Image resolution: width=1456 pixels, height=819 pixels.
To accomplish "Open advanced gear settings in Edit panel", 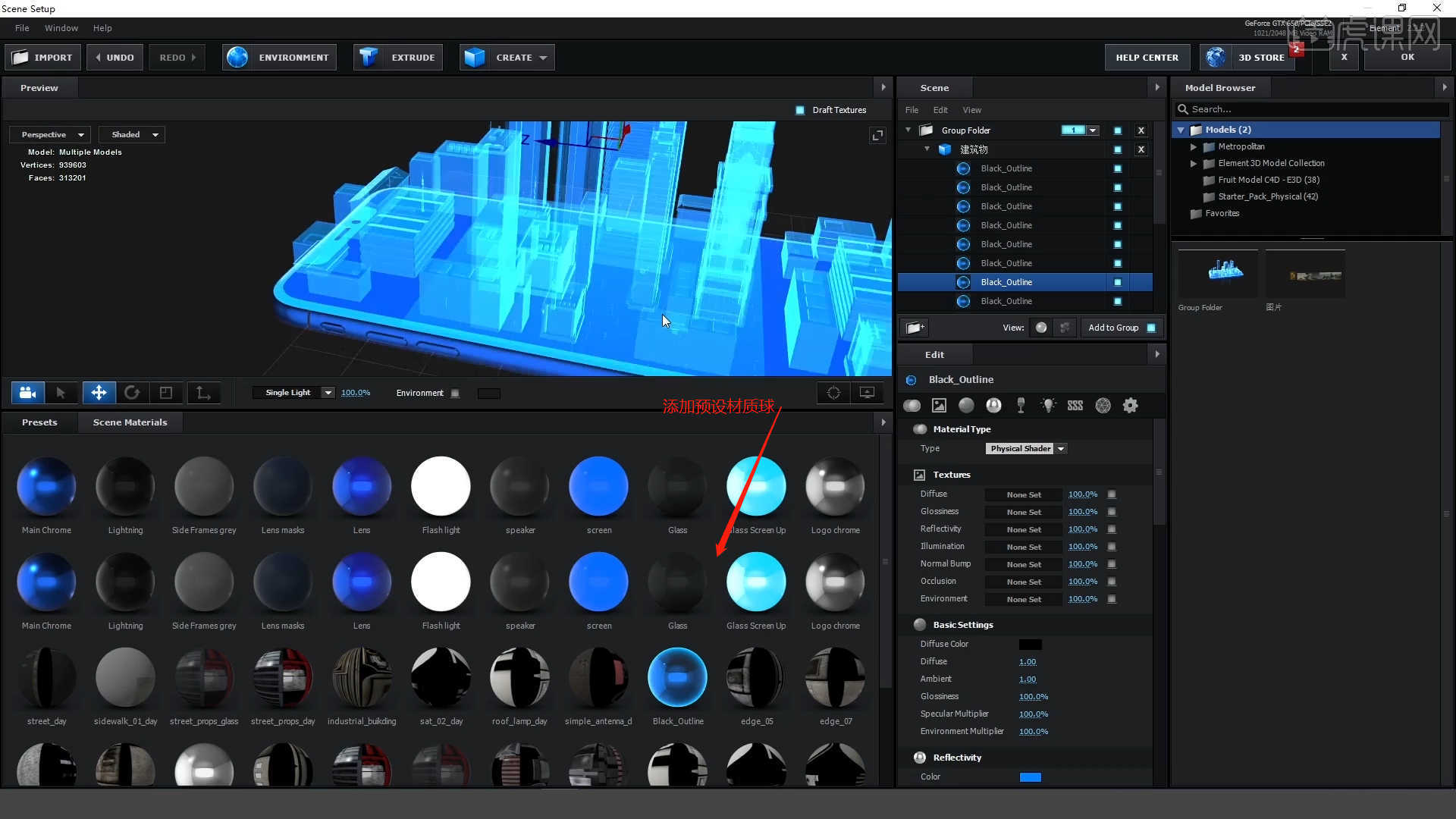I will click(1130, 406).
